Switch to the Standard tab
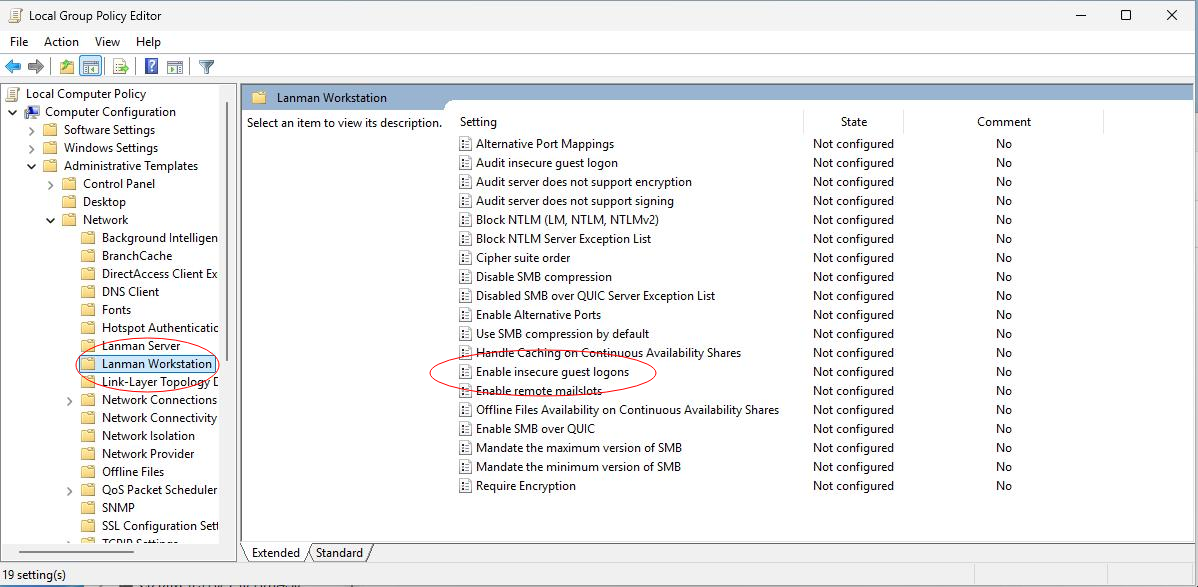1198x587 pixels. 340,553
